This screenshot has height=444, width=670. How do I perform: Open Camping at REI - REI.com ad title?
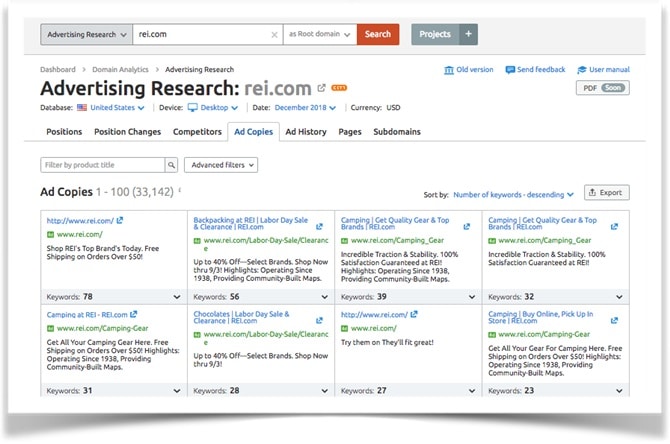click(x=87, y=315)
